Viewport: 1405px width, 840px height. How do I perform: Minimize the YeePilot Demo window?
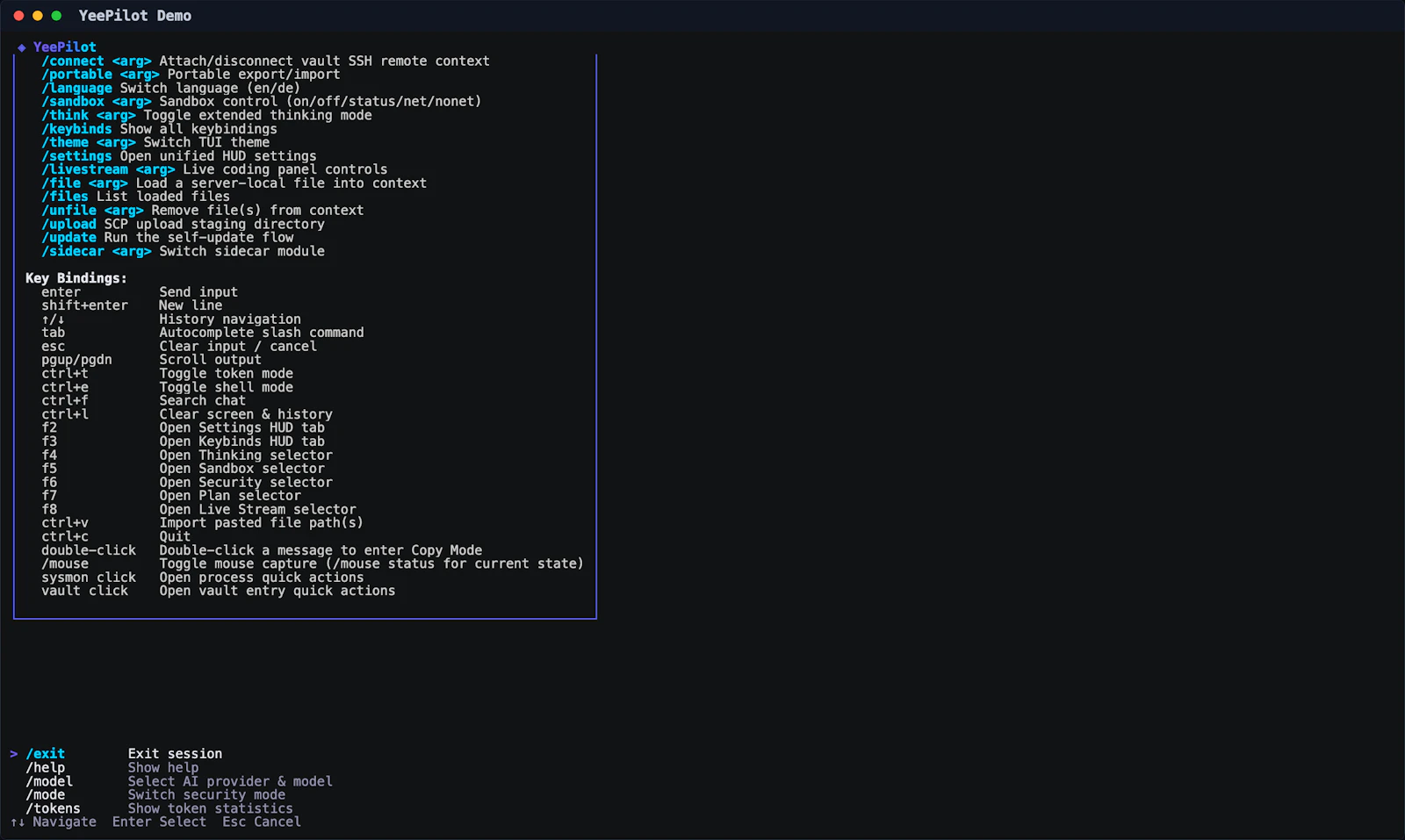tap(38, 16)
